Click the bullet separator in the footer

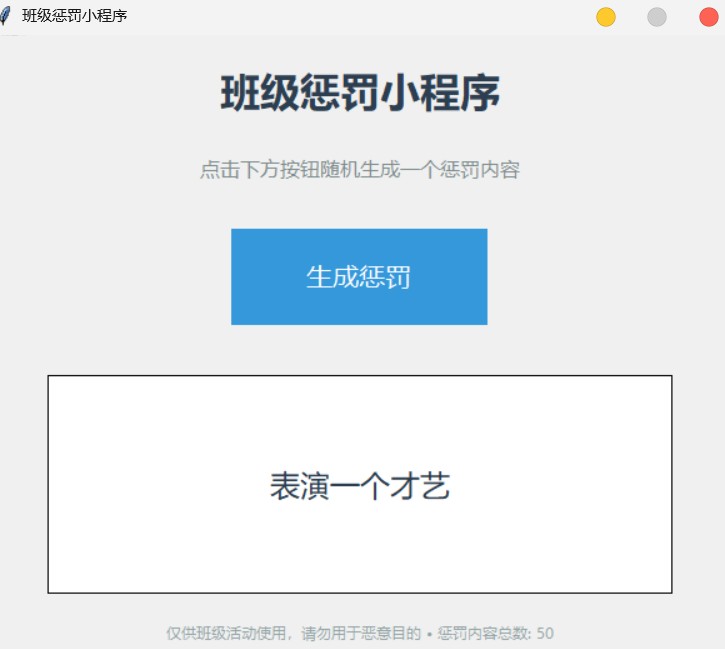[x=430, y=634]
